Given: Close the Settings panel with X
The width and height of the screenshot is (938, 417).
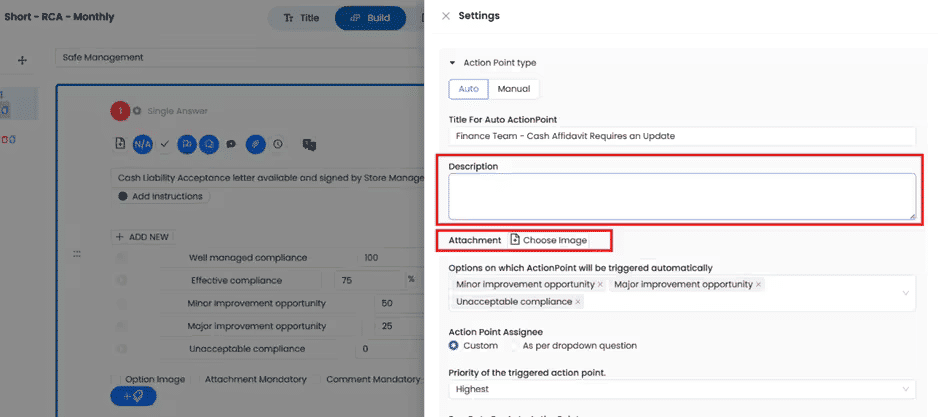Looking at the screenshot, I should coord(445,16).
